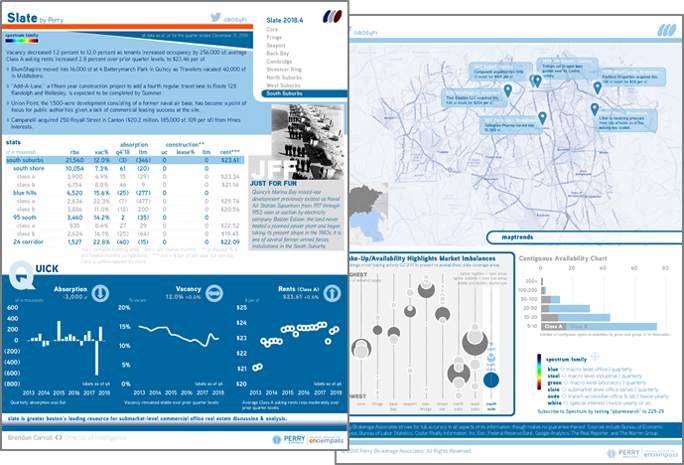684x465 pixels.
Task: Click the map pin under the Epsilon LLC callout
Action: (507, 91)
